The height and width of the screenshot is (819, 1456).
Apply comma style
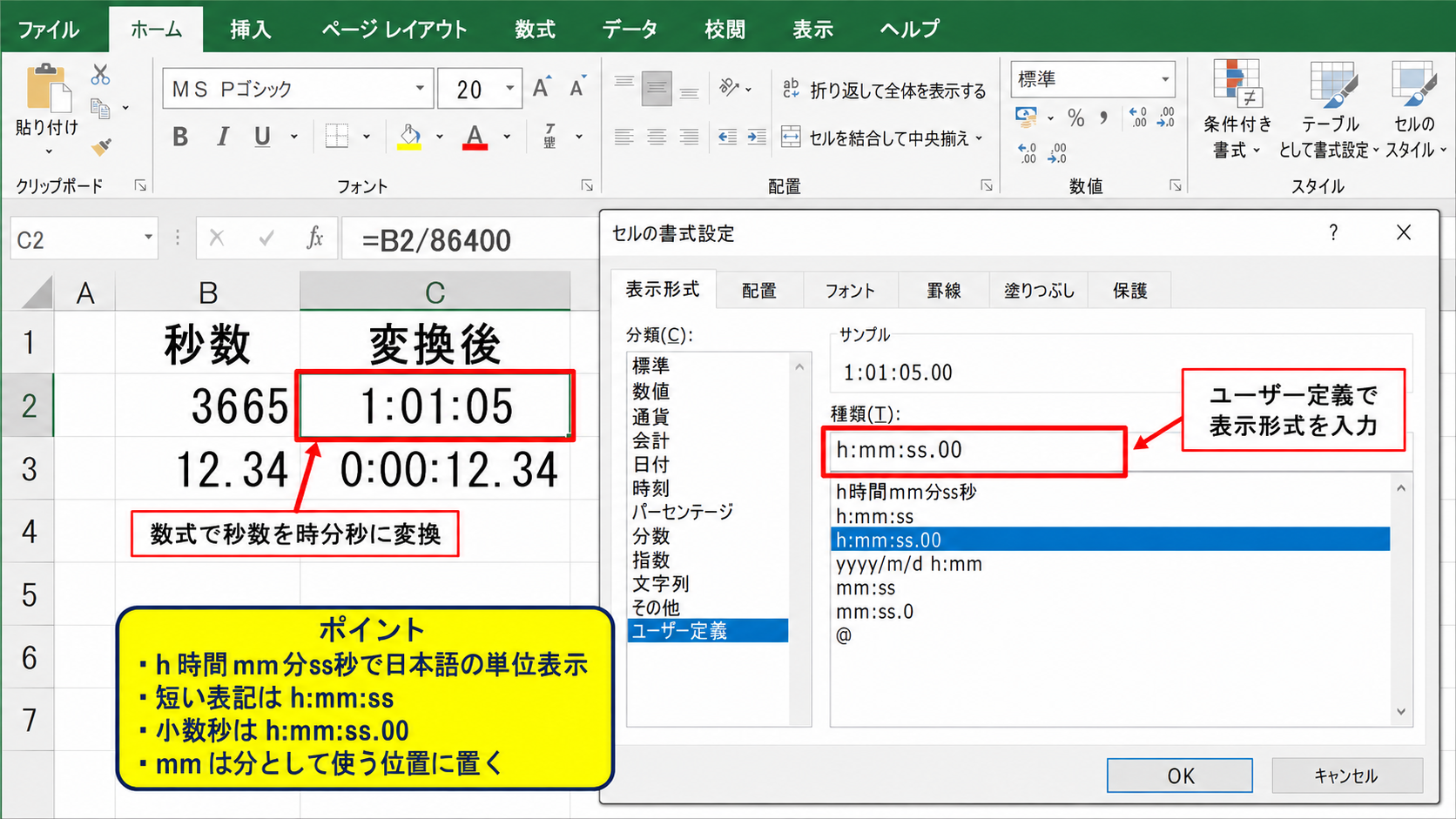[x=1104, y=117]
